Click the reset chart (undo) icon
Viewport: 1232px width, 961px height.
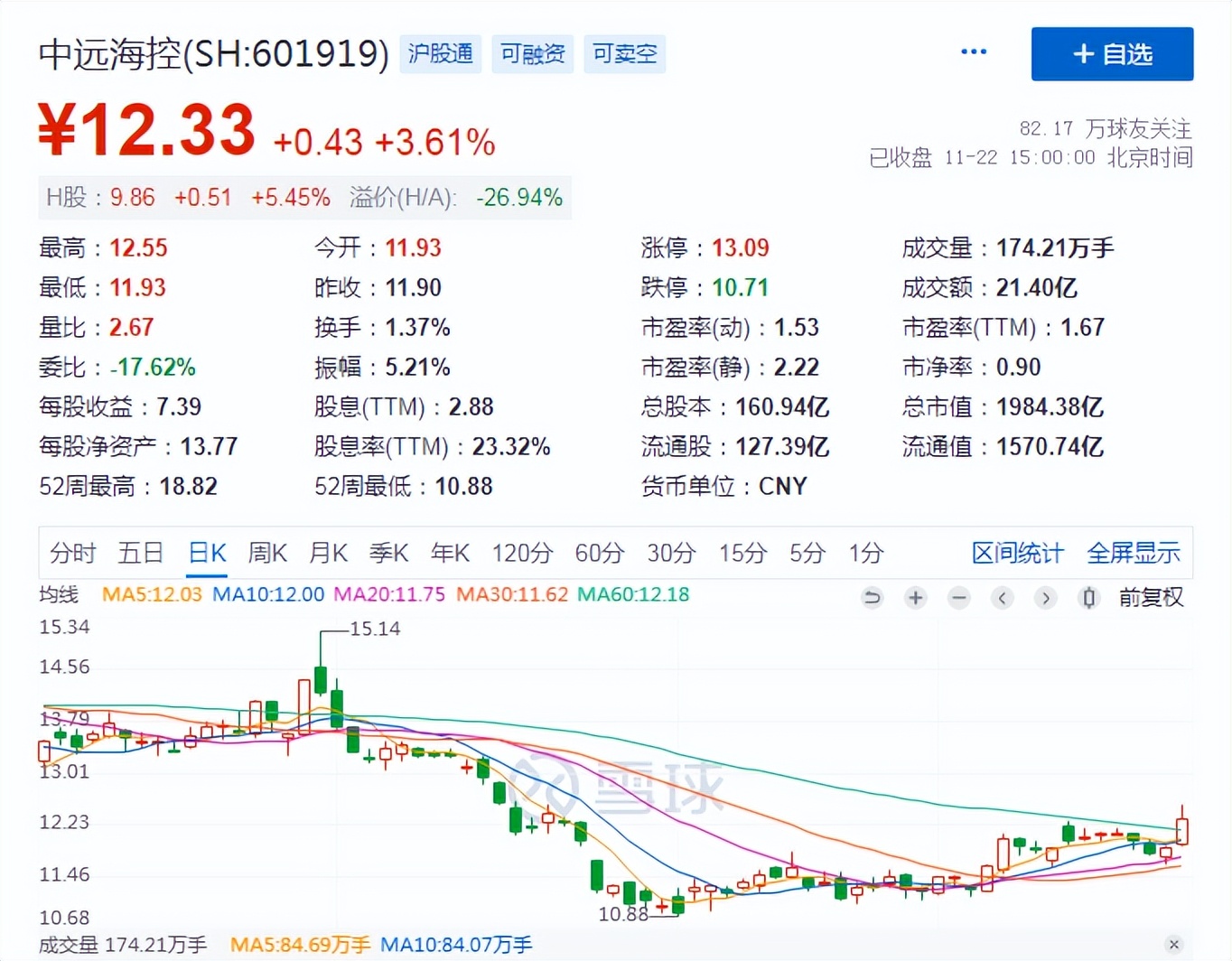point(872,597)
